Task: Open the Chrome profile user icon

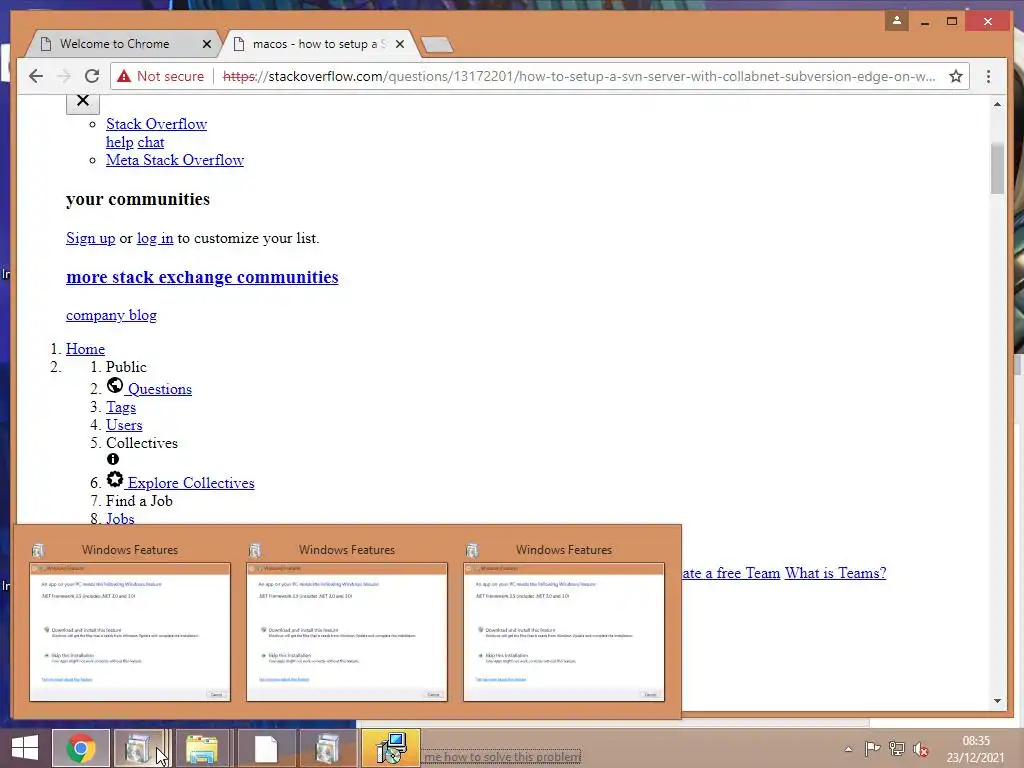Action: tap(897, 21)
